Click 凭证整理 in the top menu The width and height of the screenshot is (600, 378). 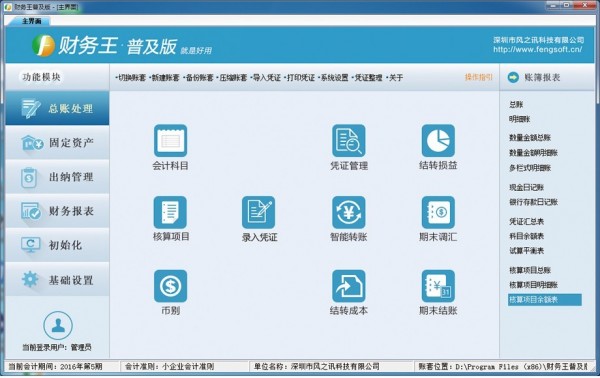(368, 78)
